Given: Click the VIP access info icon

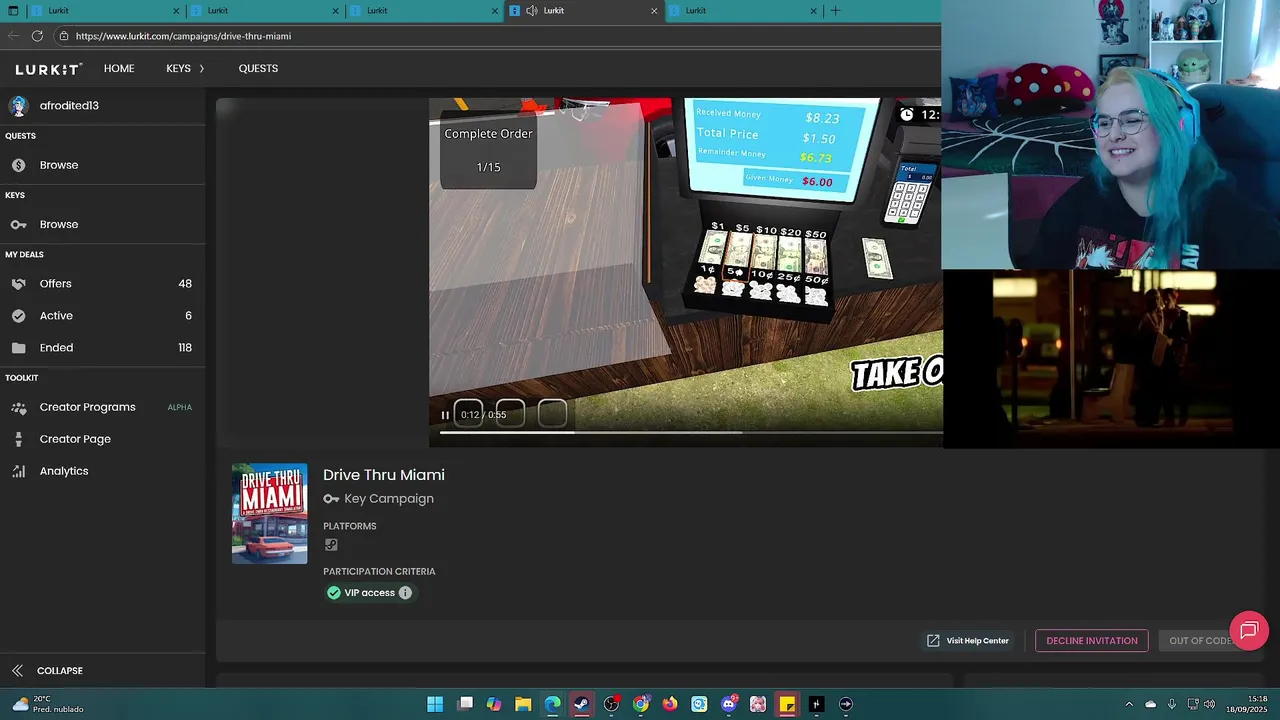Looking at the screenshot, I should 405,593.
